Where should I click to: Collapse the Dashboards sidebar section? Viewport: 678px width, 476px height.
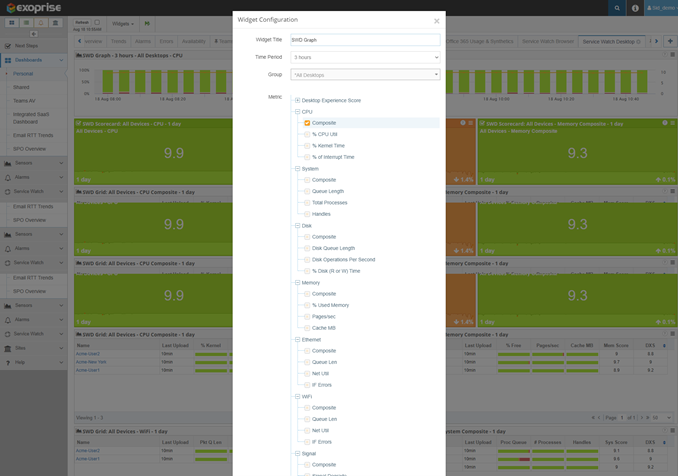point(61,60)
